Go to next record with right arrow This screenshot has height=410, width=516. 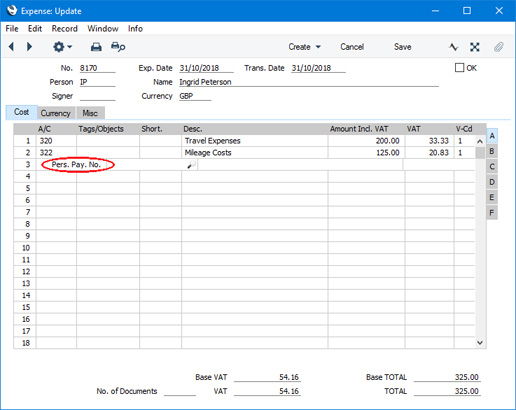click(29, 47)
